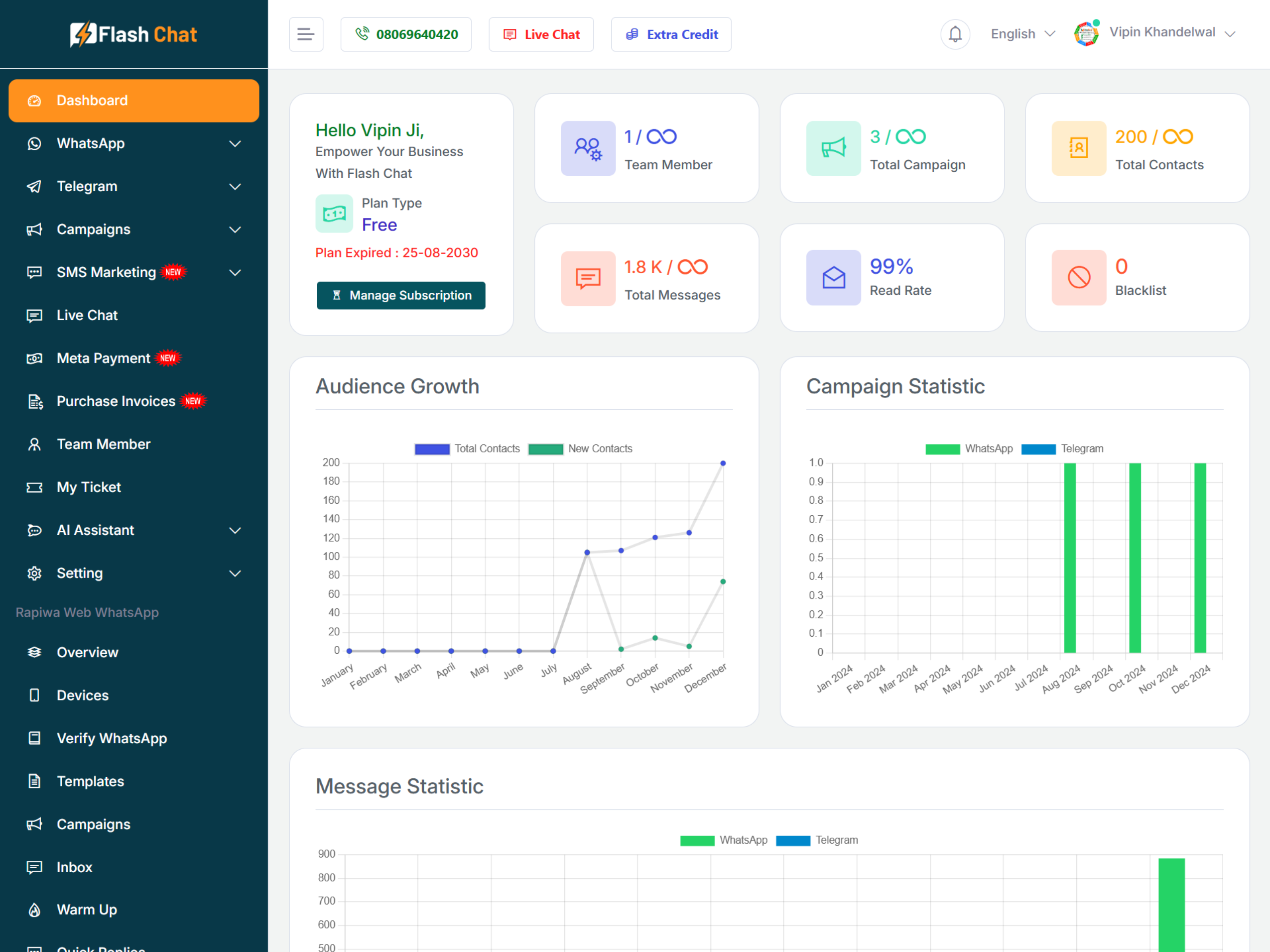Screen dimensions: 1270x952
Task: Click the Extra Credit button
Action: 671,34
